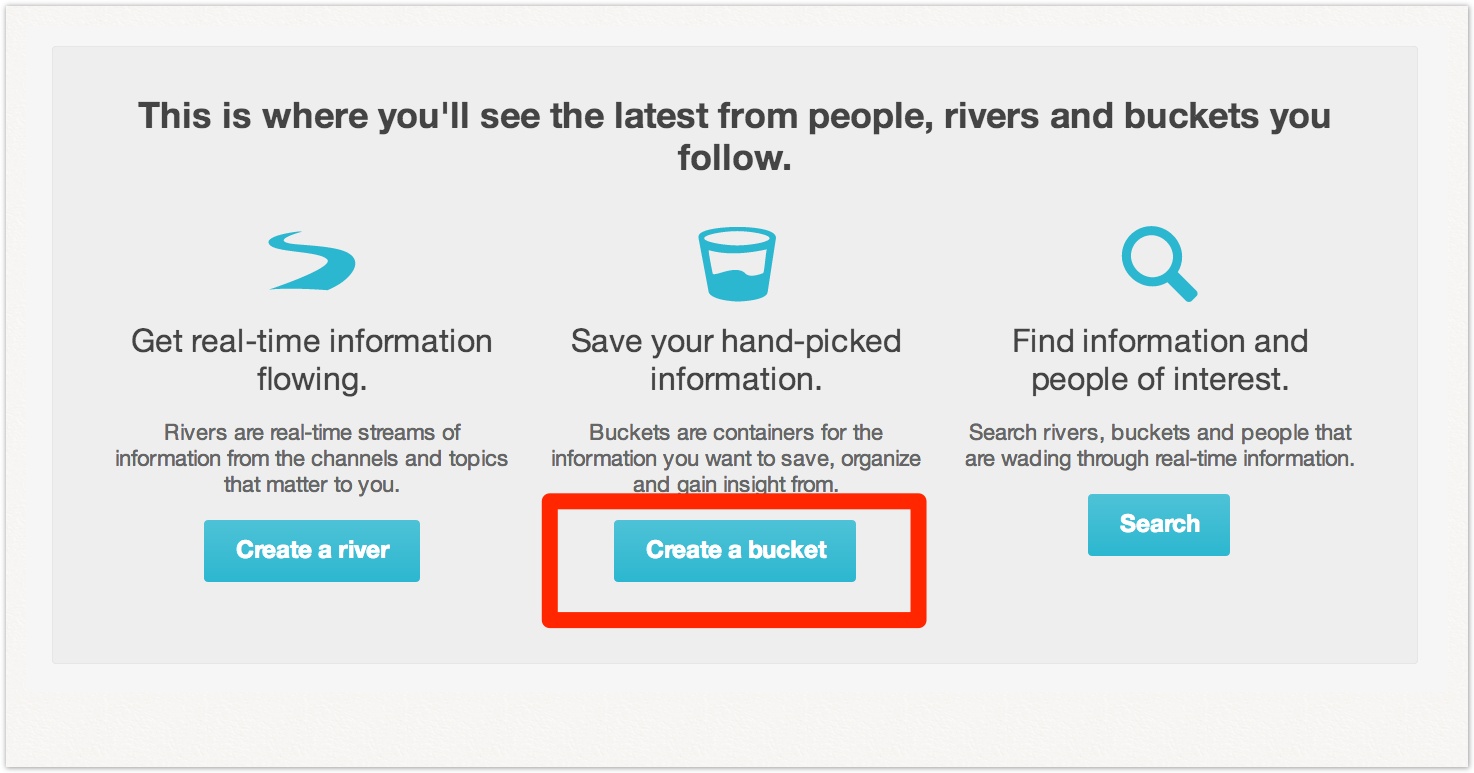
Task: Click the 'Save your hand-picked information.' heading
Action: point(736,360)
